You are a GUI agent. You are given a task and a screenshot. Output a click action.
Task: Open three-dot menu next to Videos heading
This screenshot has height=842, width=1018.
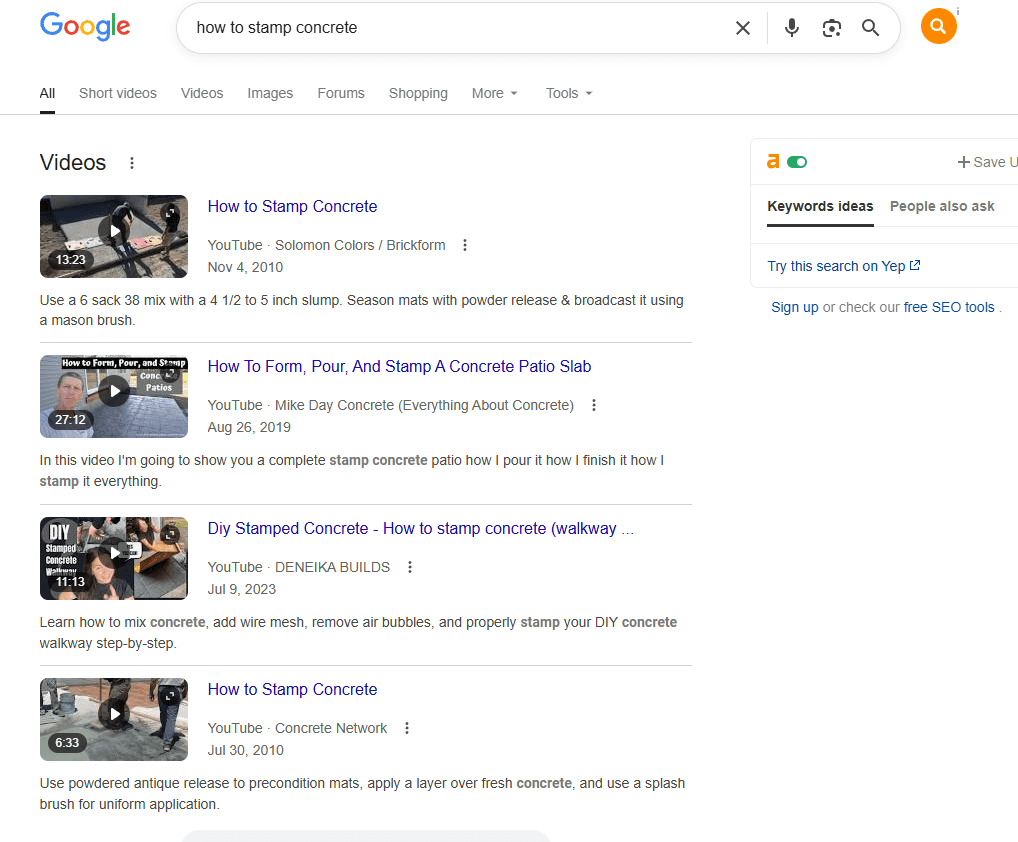tap(132, 163)
